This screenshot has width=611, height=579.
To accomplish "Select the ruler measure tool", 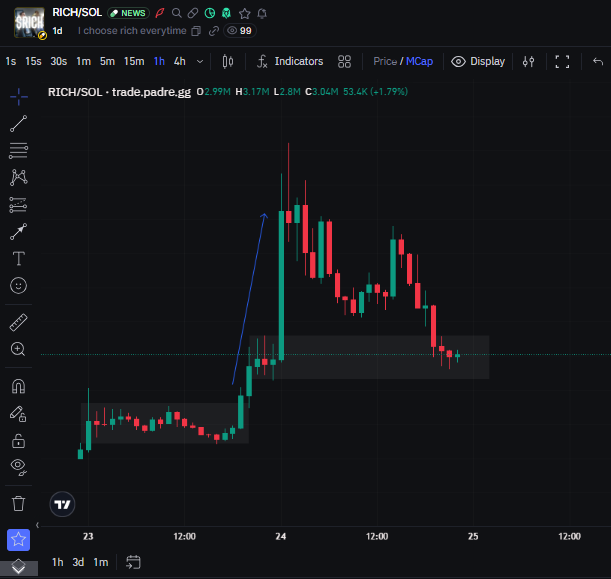I will click(x=18, y=323).
